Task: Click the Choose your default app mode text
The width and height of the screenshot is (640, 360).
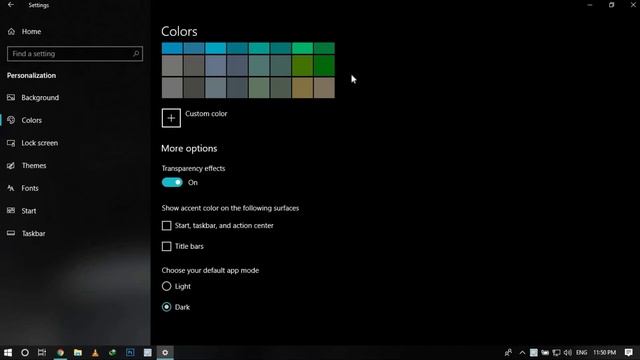Action: pyautogui.click(x=210, y=270)
